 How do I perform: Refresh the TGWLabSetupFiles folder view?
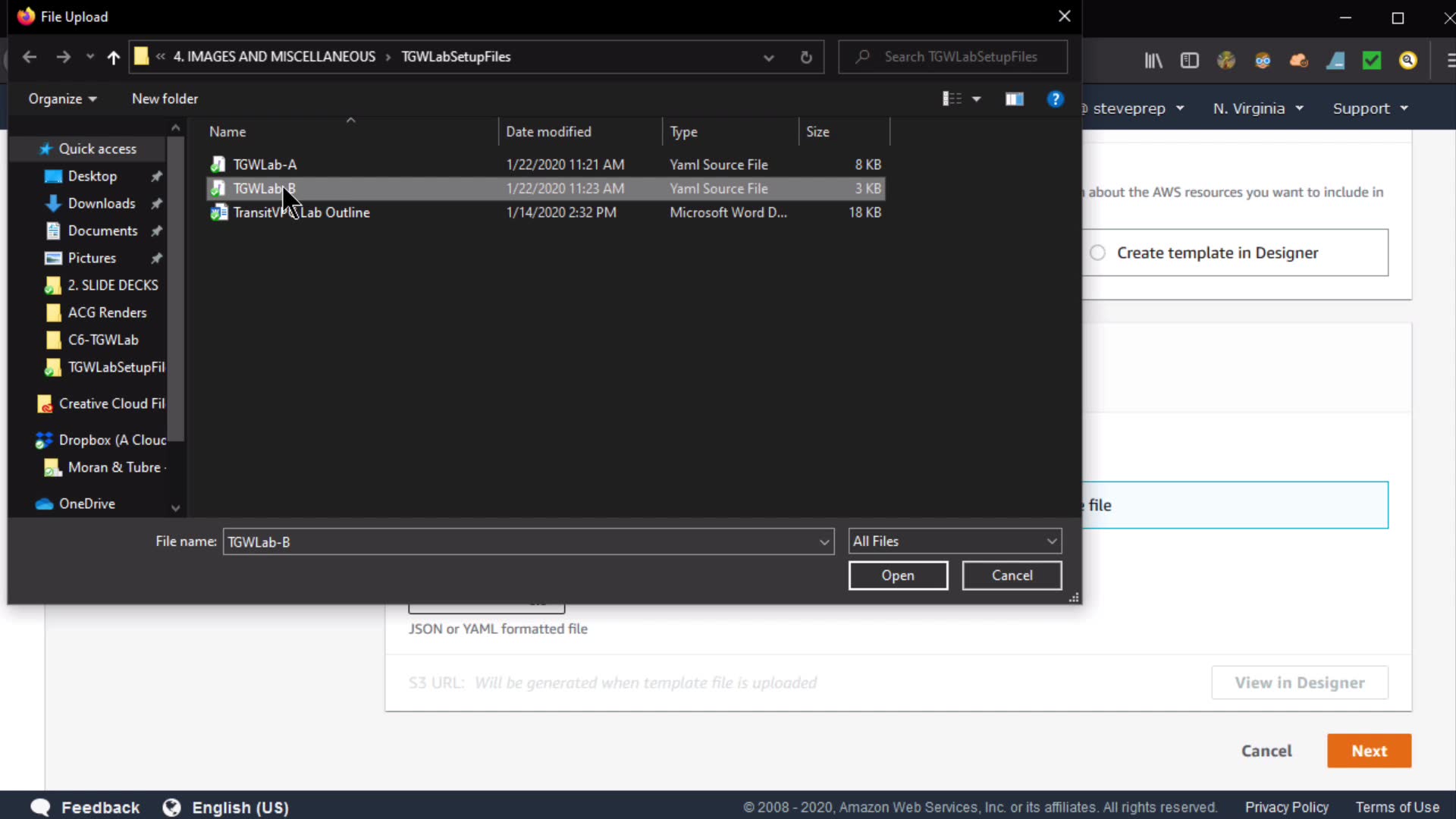806,57
